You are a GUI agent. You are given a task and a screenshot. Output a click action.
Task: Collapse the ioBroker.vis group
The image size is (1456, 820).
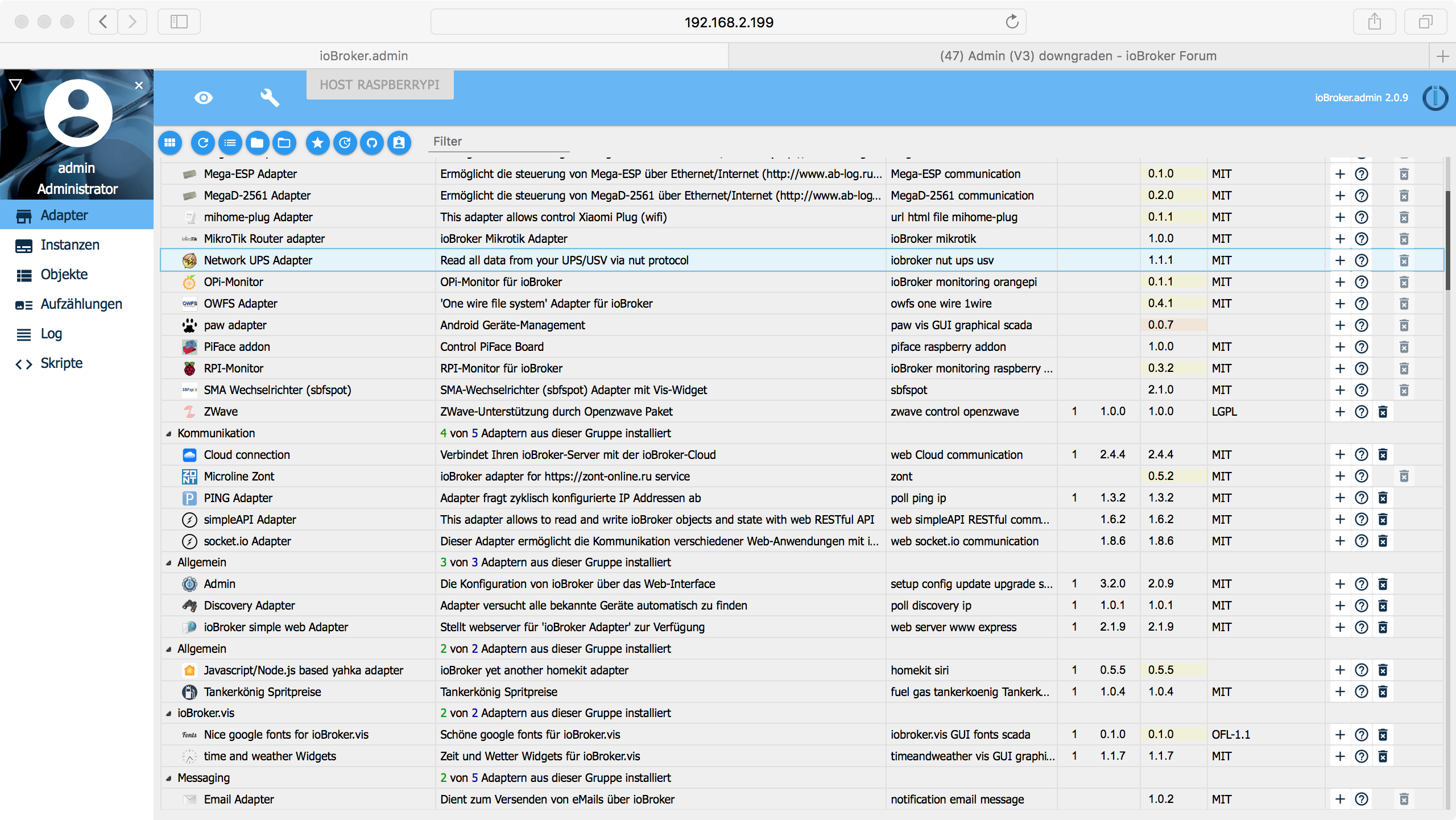pos(169,714)
